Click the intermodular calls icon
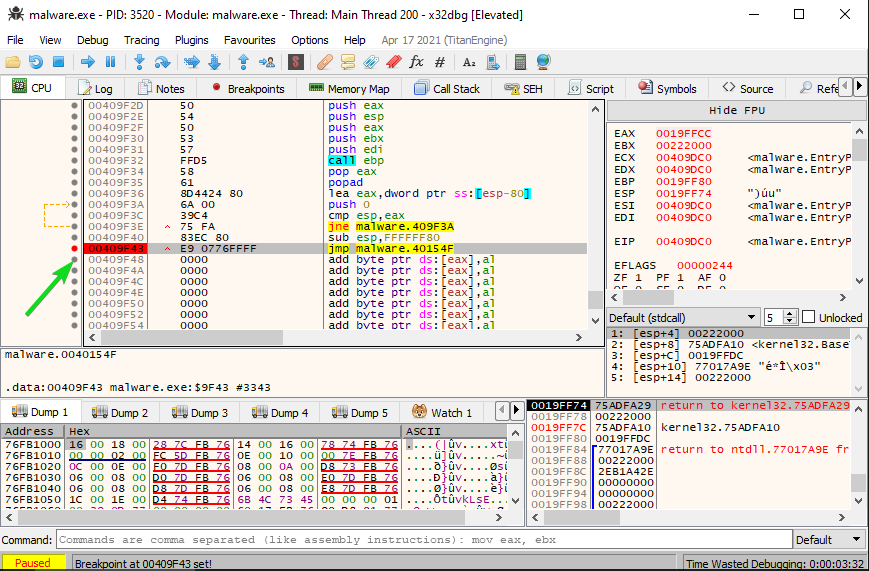The height and width of the screenshot is (571, 869). tap(493, 62)
